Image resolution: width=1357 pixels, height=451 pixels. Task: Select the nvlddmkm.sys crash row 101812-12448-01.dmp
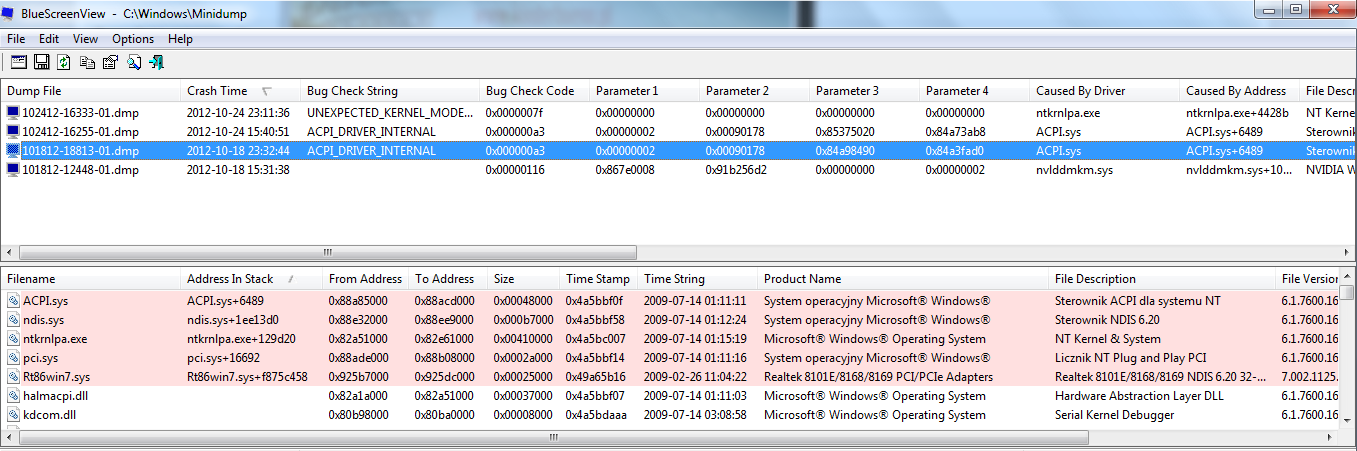[678, 170]
